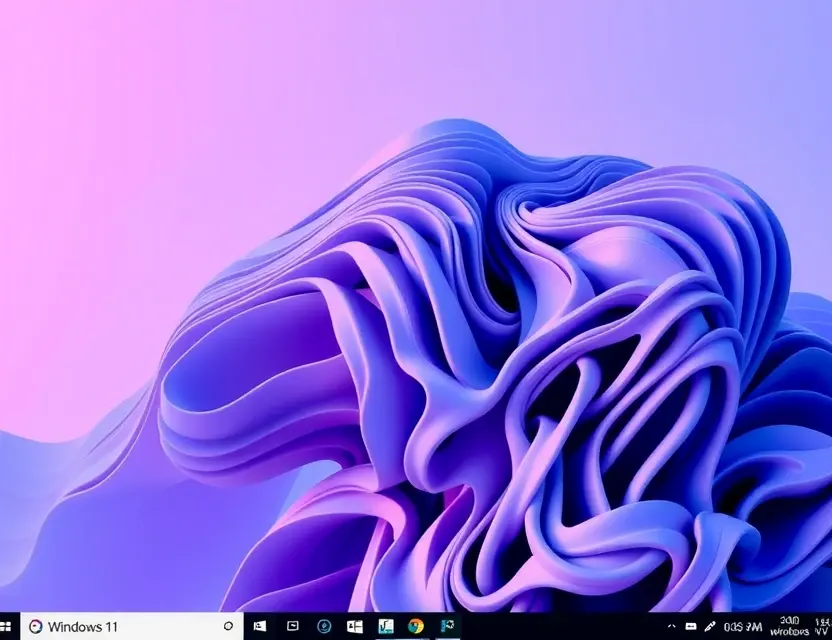Viewport: 832px width, 640px height.
Task: Click the tray clock ending in "PM"
Action: coord(743,627)
